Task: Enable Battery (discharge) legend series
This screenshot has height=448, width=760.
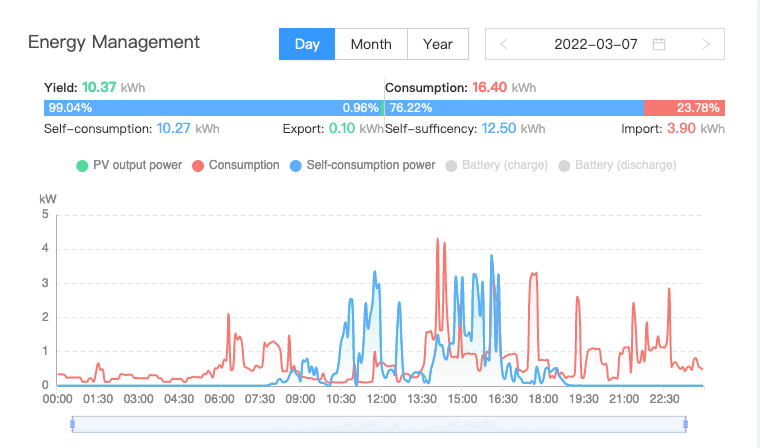Action: point(617,165)
